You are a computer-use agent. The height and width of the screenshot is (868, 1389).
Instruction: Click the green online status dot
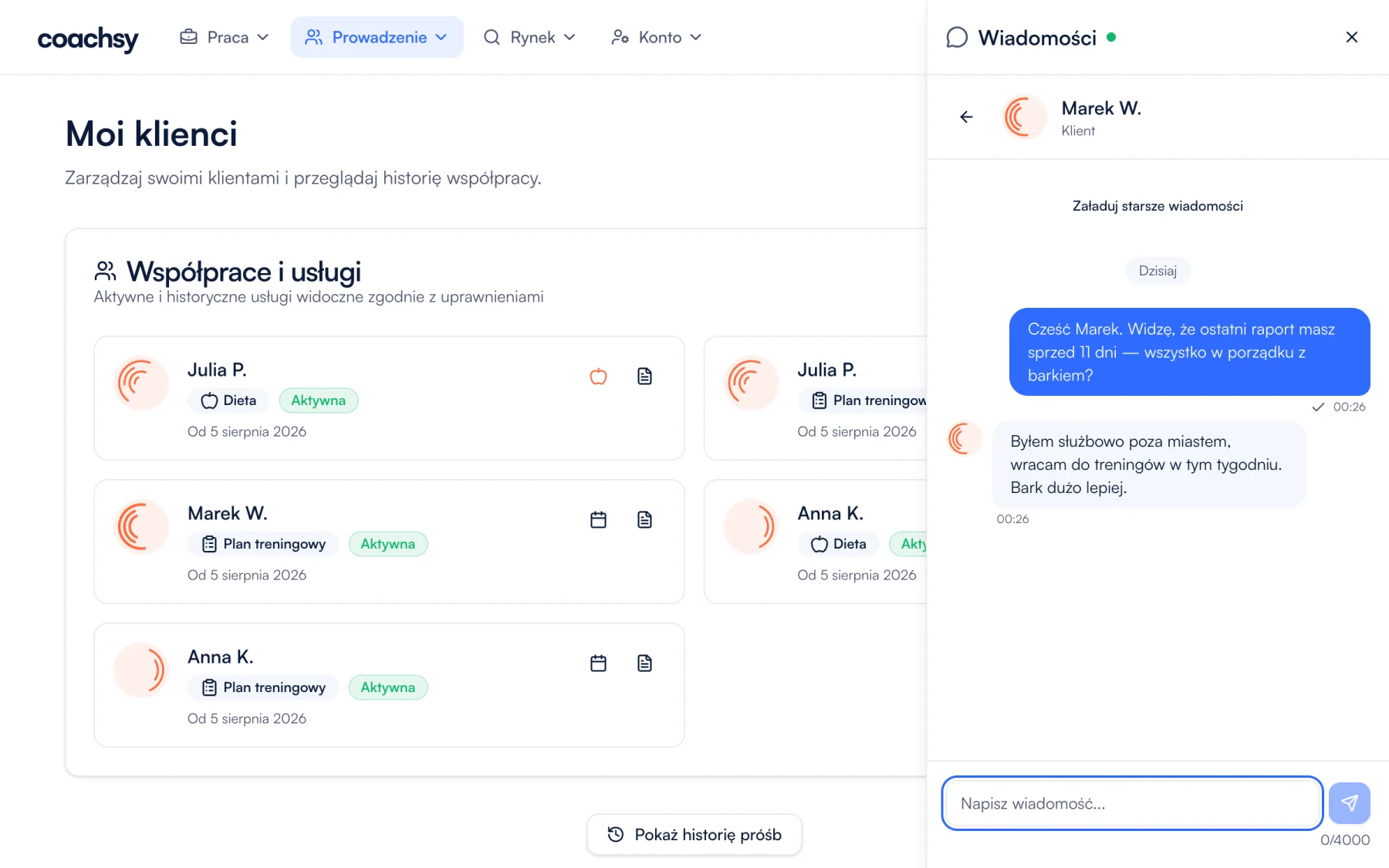1111,36
